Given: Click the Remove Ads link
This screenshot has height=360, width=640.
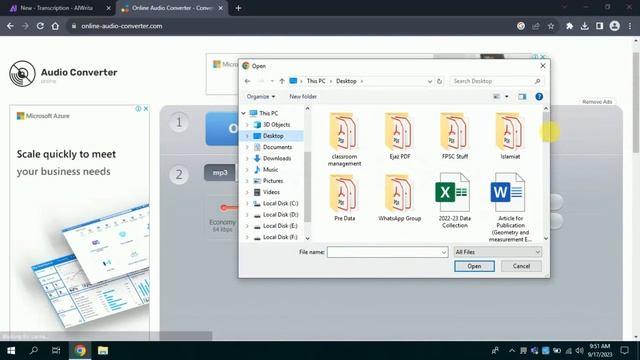Looking at the screenshot, I should [x=597, y=102].
